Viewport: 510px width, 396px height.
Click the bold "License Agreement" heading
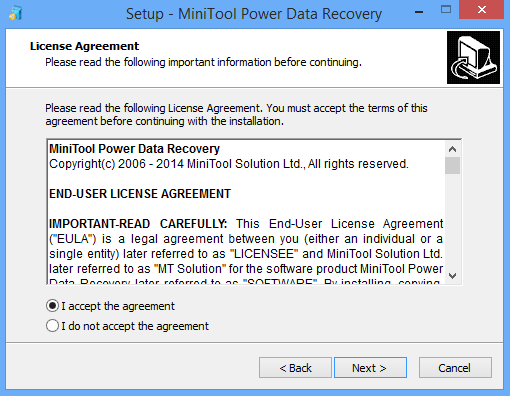[x=84, y=46]
